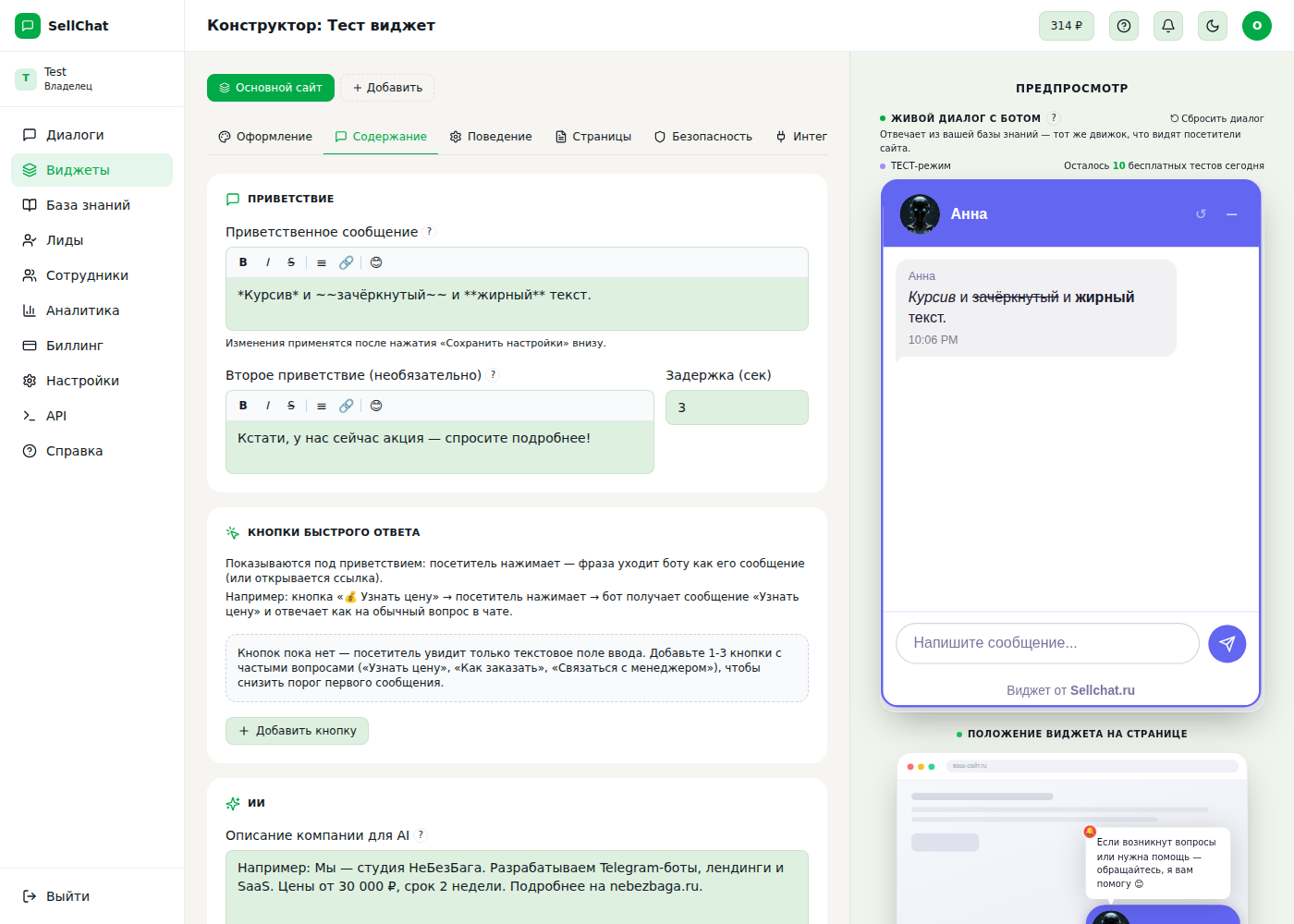This screenshot has height=924, width=1294.
Task: Open the notifications bell icon
Action: pyautogui.click(x=1168, y=26)
